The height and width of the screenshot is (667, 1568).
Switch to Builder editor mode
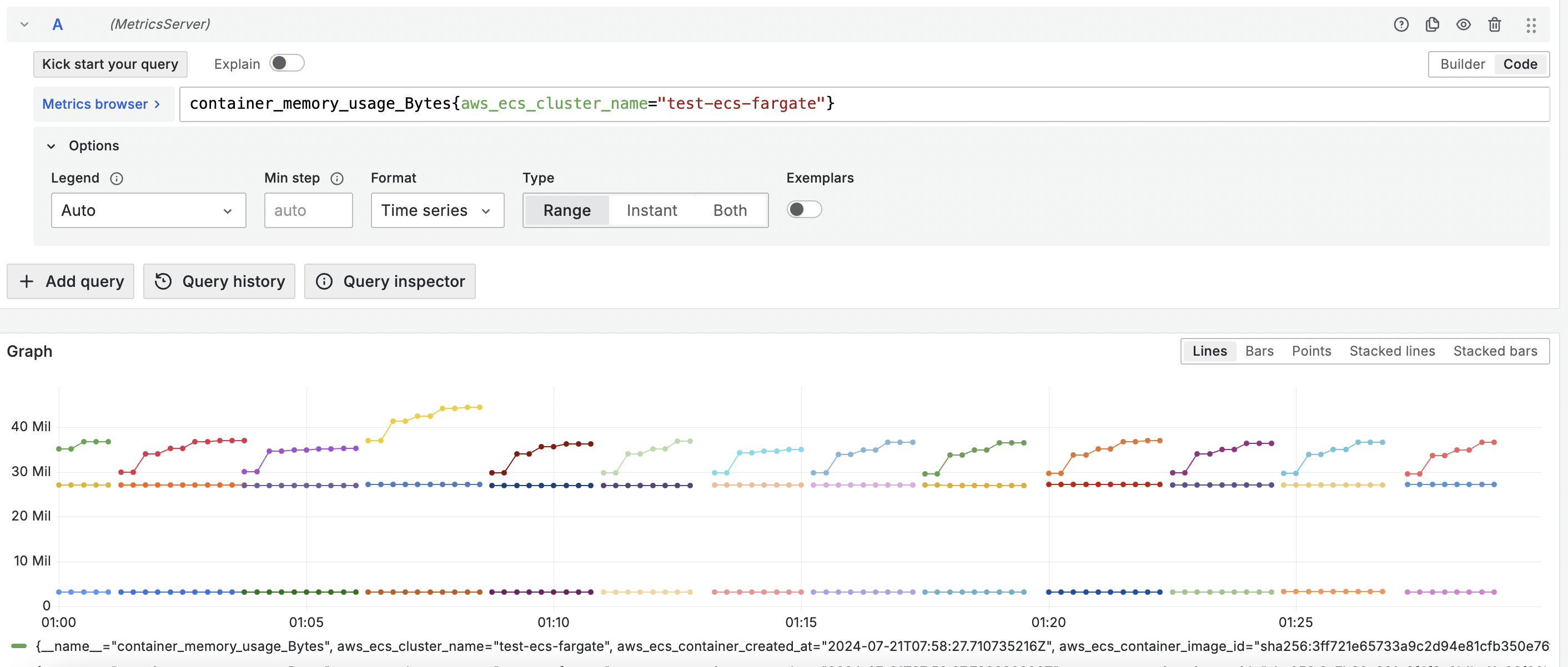pyautogui.click(x=1462, y=64)
